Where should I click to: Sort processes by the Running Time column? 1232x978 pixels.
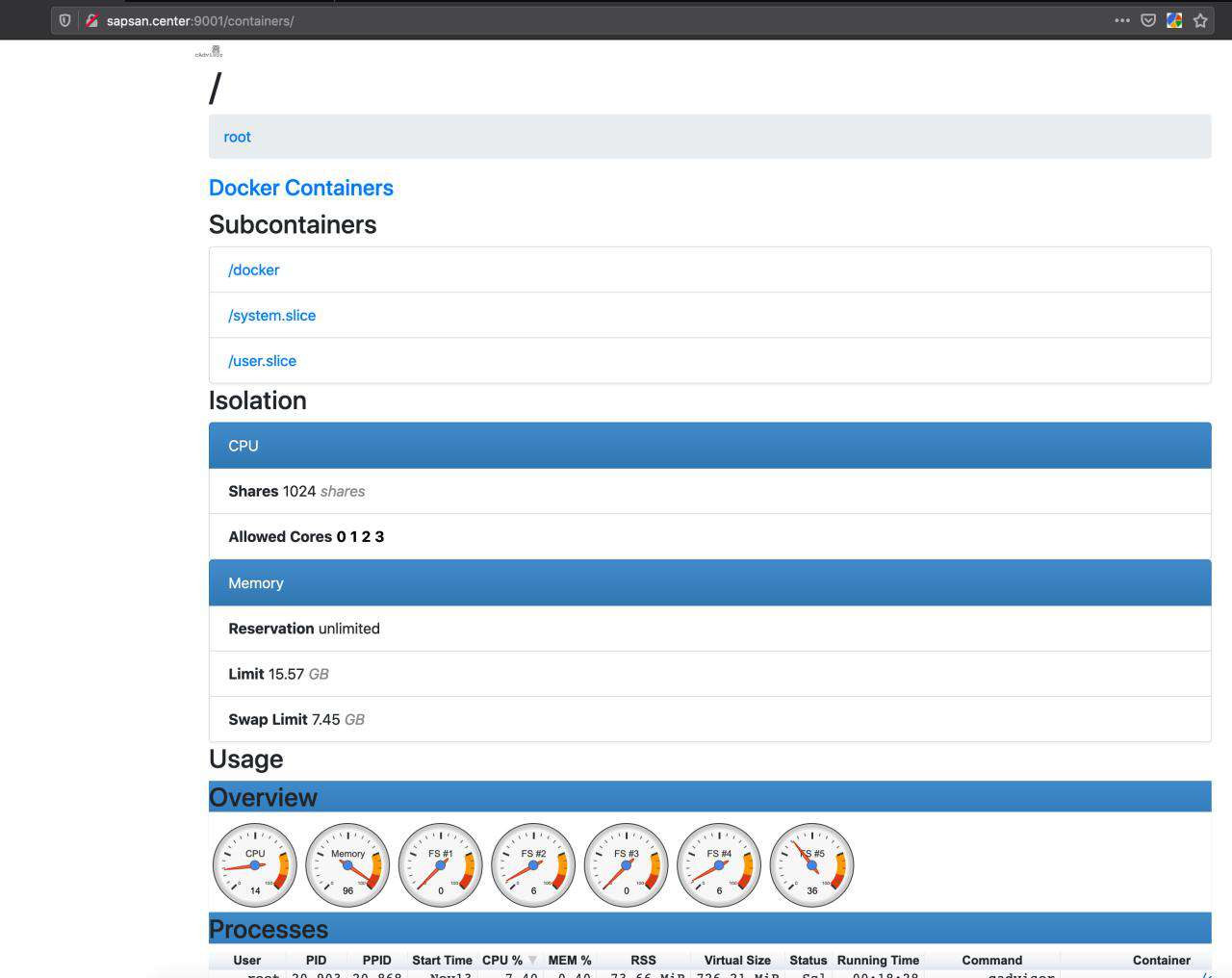878,960
